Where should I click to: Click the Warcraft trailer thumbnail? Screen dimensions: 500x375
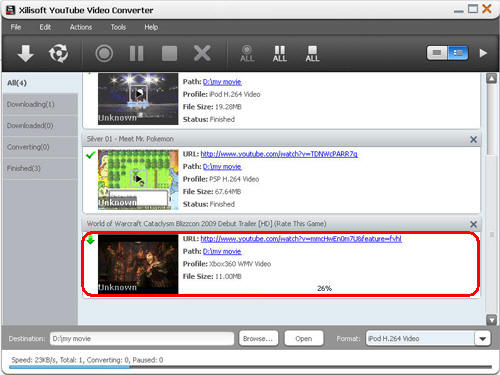coord(138,264)
